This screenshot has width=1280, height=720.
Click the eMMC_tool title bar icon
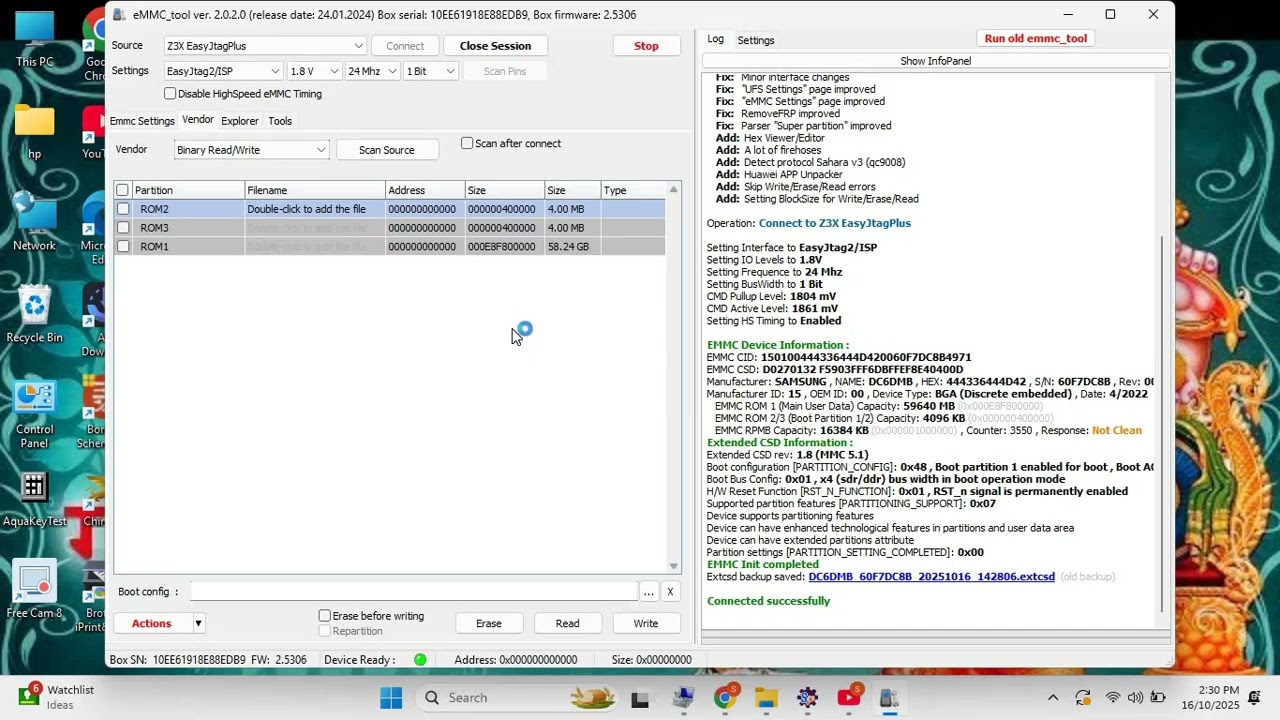point(119,15)
